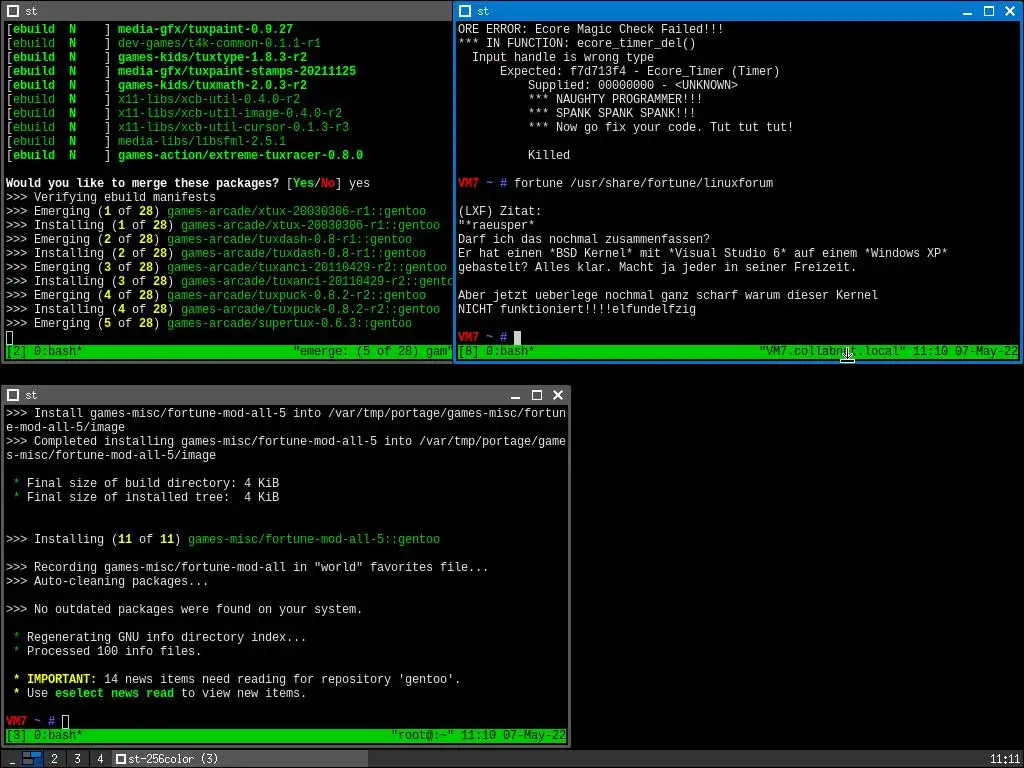Click 'media-libs/libsfml-2.5.1' package line
Image resolution: width=1024 pixels, height=768 pixels.
pyautogui.click(x=202, y=141)
